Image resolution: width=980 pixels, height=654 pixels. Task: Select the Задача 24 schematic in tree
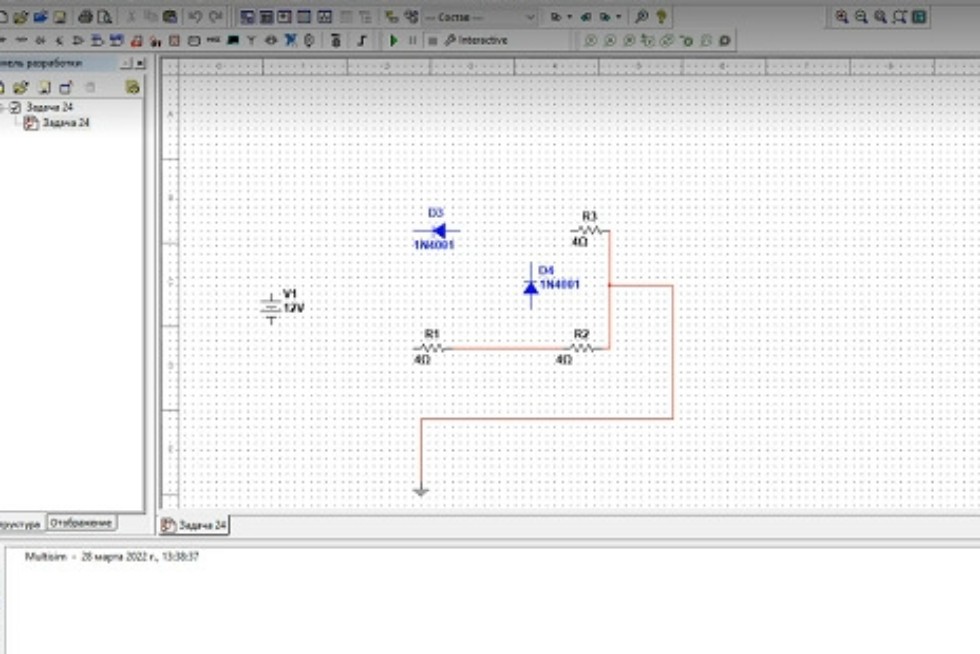pos(65,123)
